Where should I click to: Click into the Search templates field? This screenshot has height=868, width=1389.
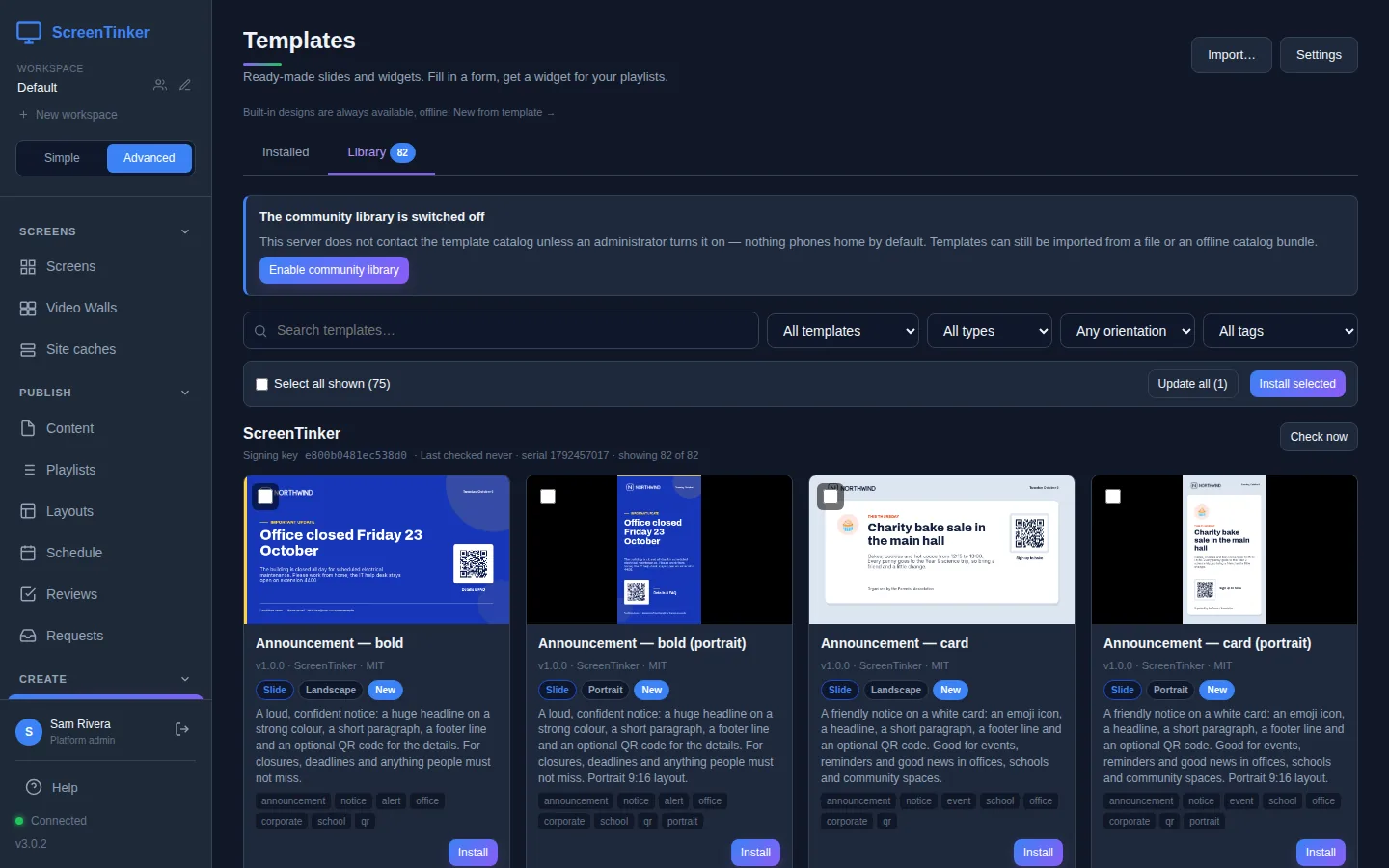point(501,331)
